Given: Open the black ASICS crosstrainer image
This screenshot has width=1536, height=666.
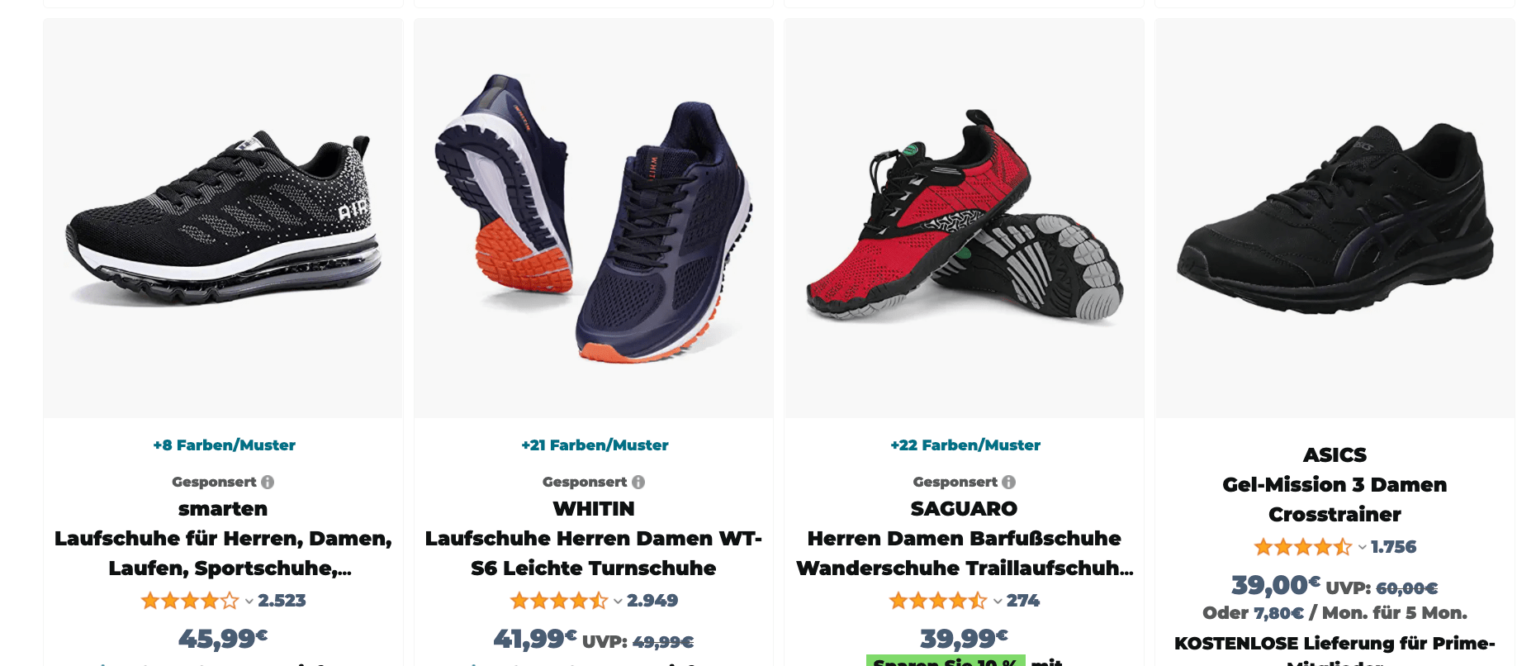Looking at the screenshot, I should 1335,218.
